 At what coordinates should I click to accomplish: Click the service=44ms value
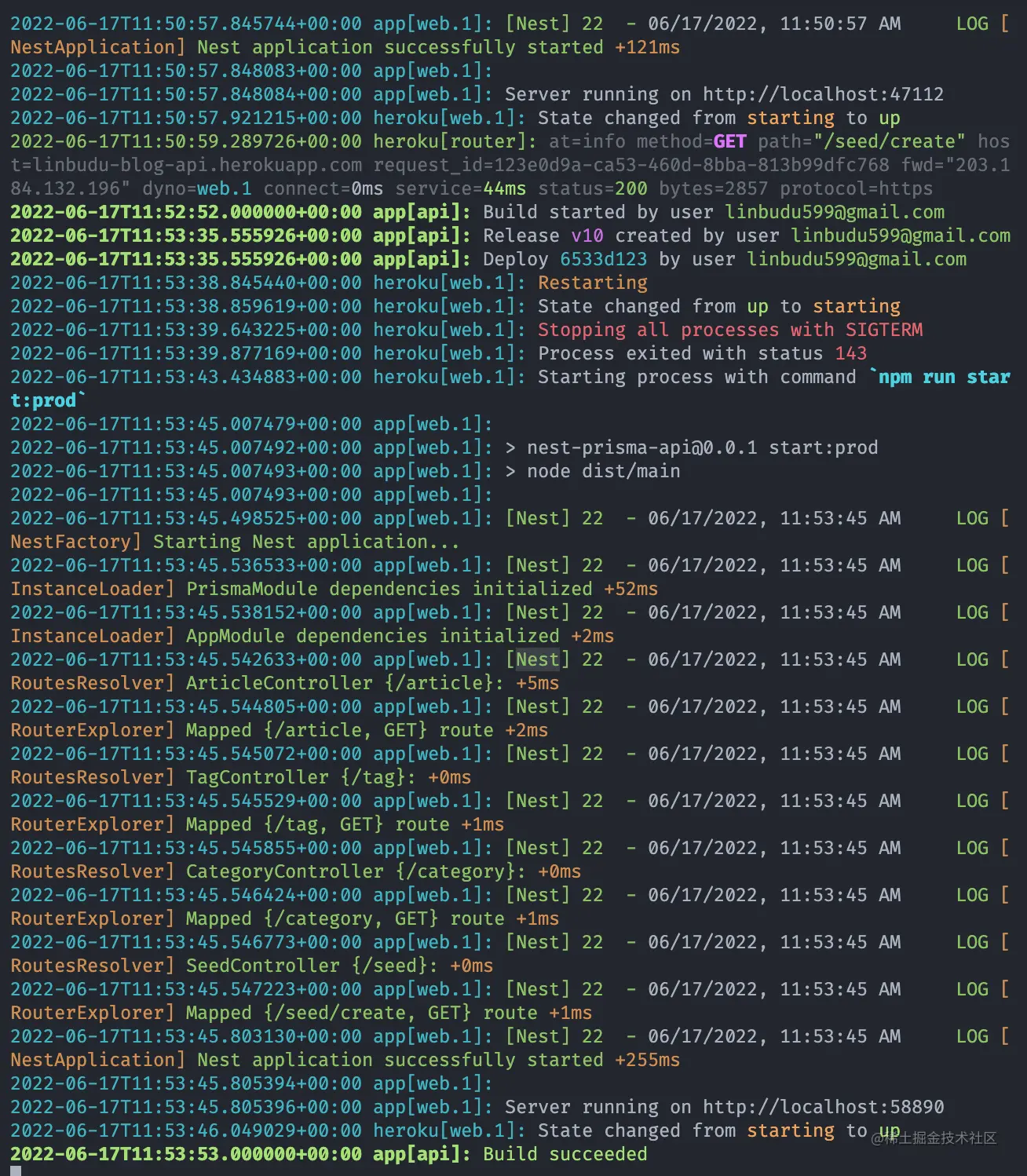pyautogui.click(x=461, y=188)
